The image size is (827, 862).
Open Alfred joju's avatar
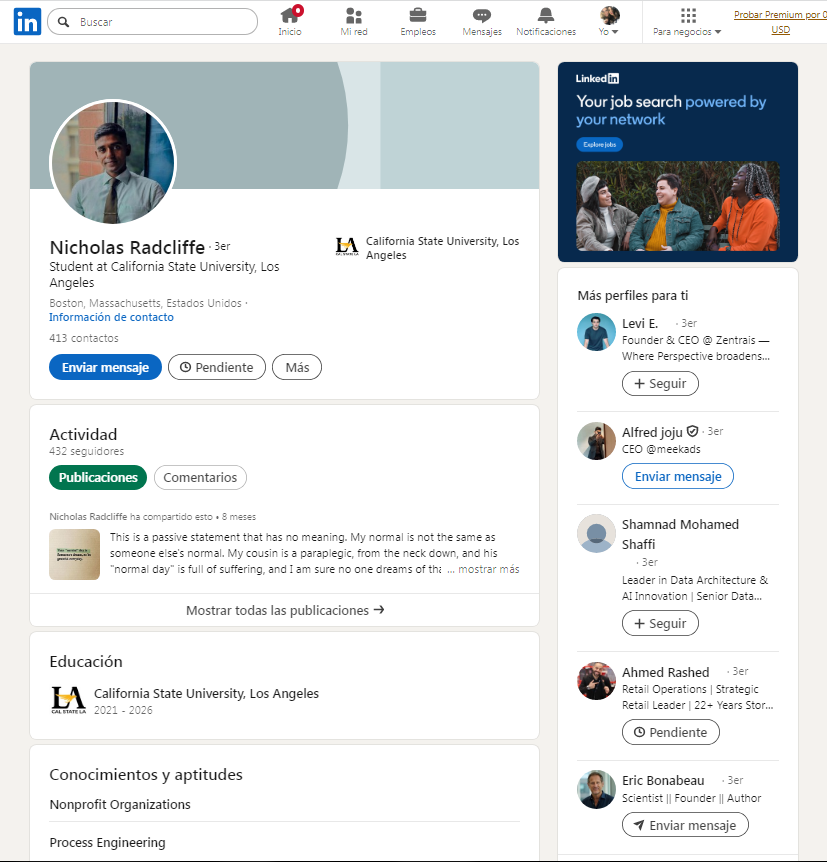(596, 441)
